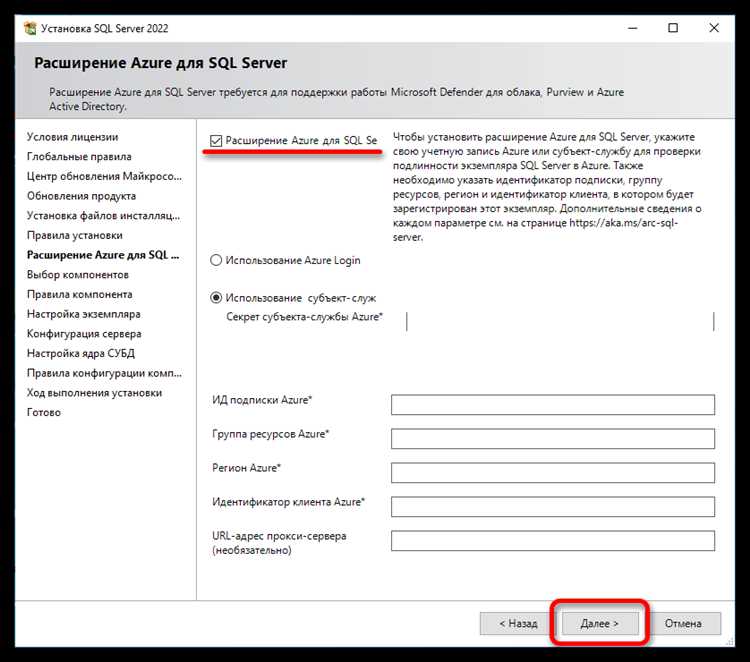Click the Назад button

coord(516,623)
